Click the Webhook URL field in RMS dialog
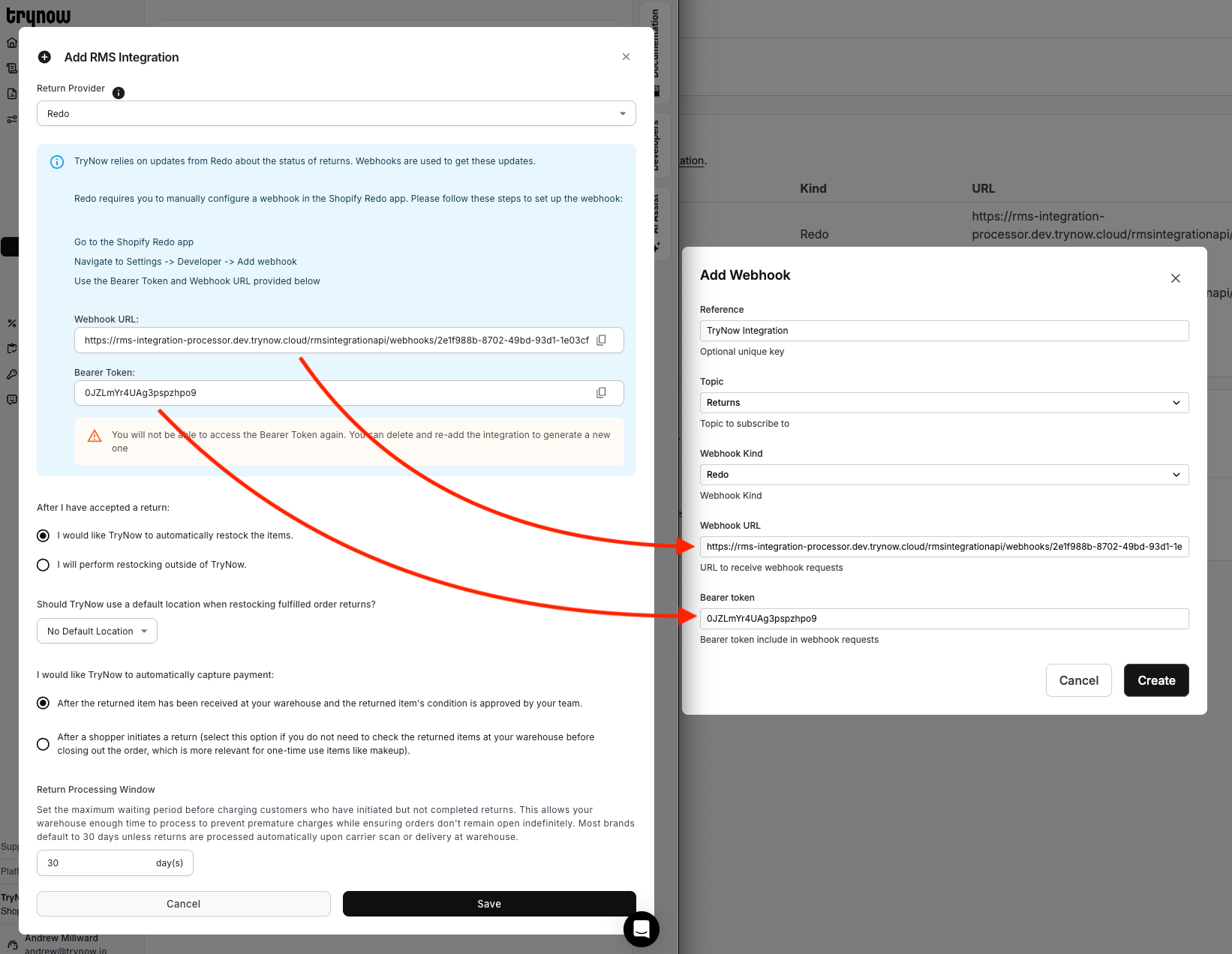The height and width of the screenshot is (954, 1232). pos(349,340)
